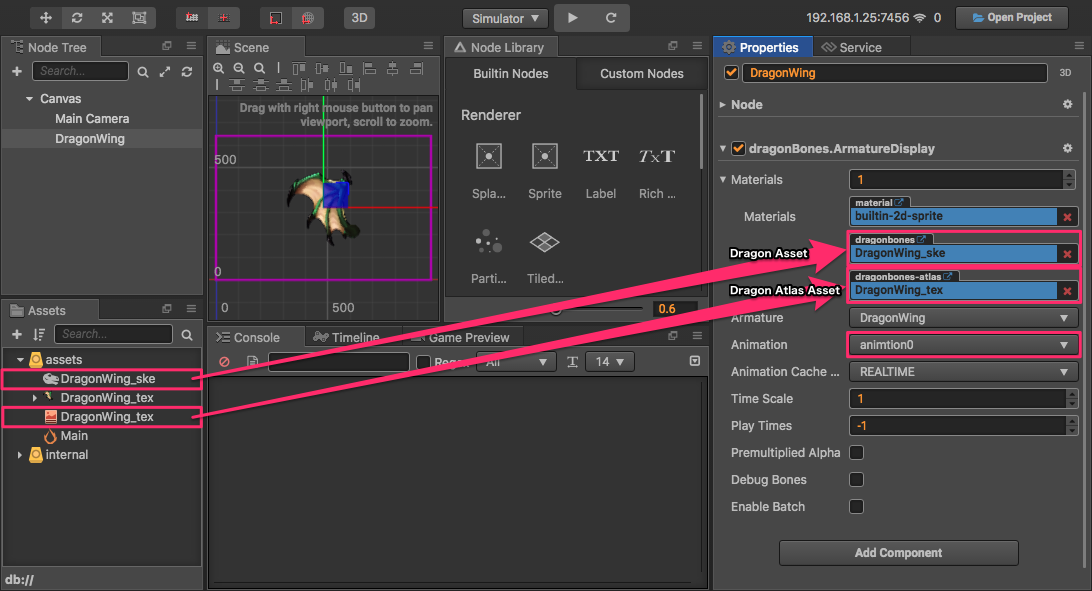The image size is (1092, 591).
Task: Clear the console log
Action: click(224, 362)
